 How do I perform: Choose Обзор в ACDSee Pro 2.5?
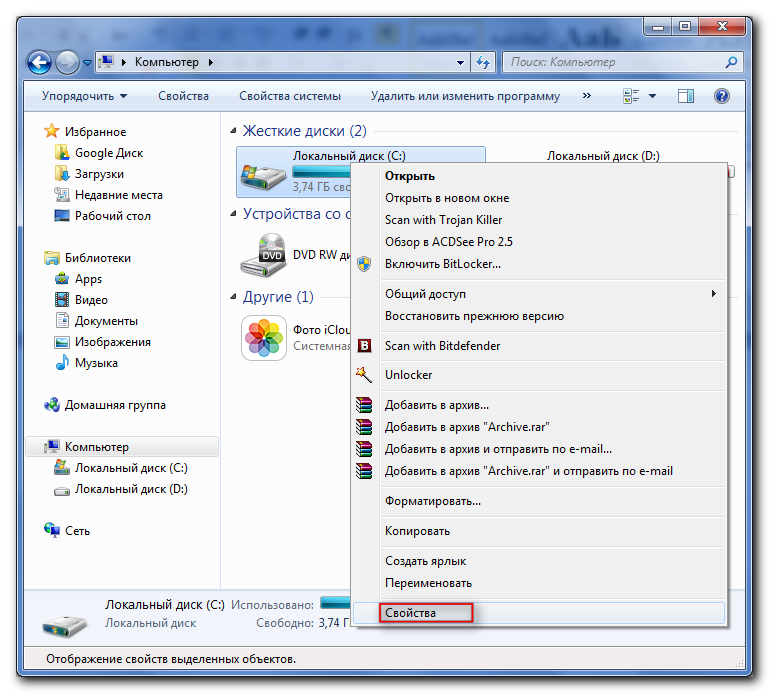(x=539, y=242)
